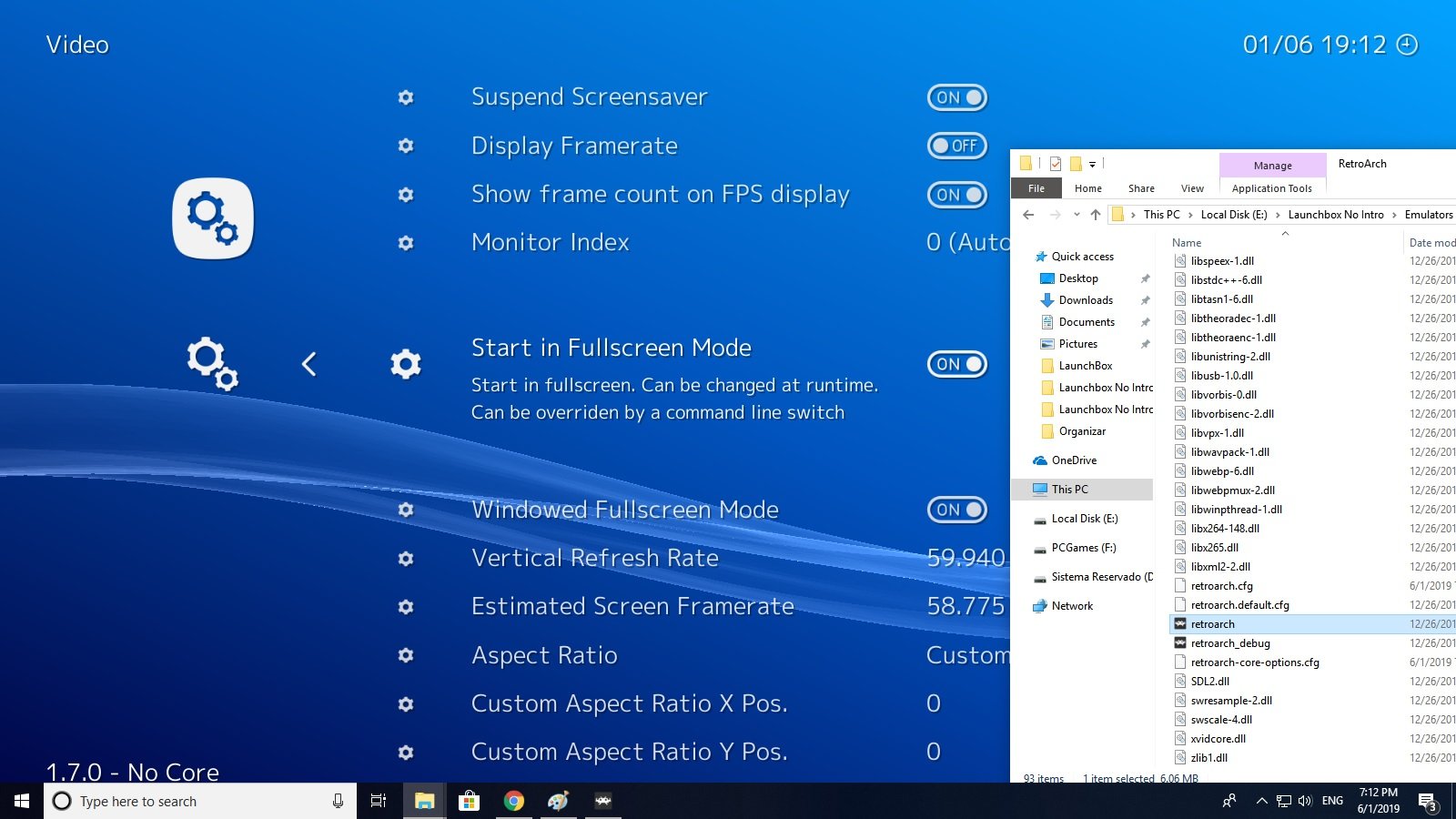
Task: Open Downloads in navigation pane
Action: tap(1086, 300)
